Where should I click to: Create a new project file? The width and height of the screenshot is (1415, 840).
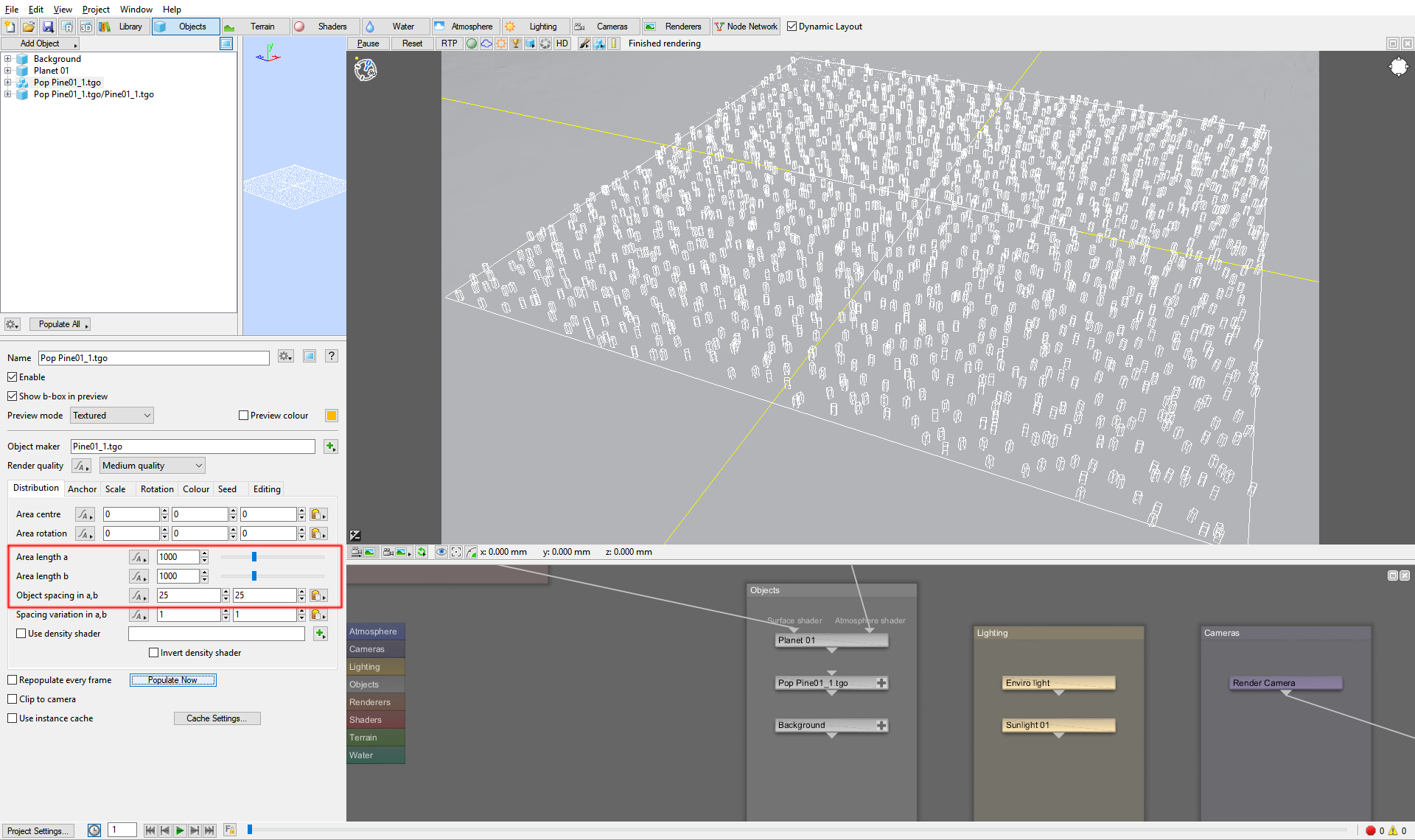point(10,27)
